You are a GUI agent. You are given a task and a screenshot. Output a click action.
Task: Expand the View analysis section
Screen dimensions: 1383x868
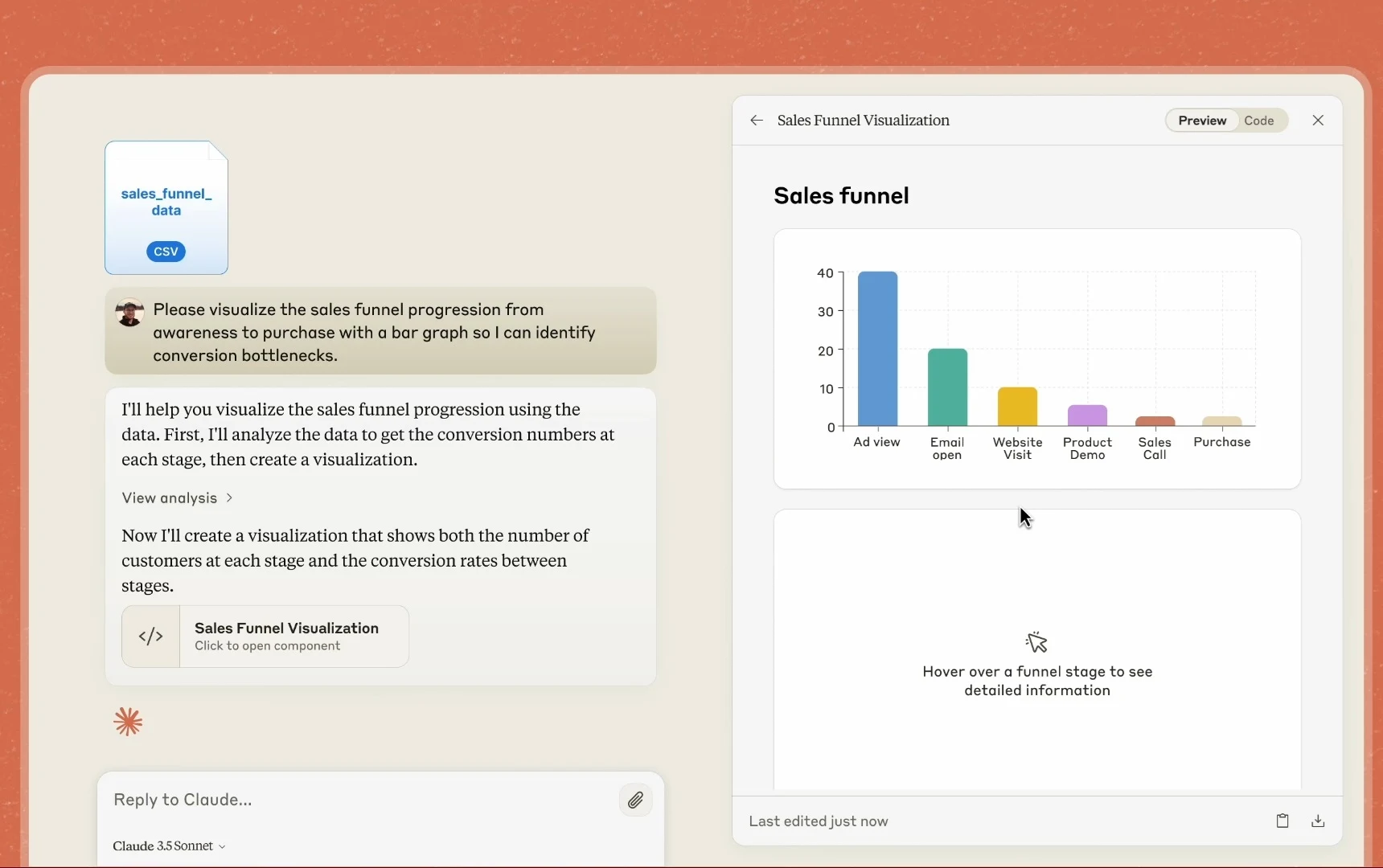177,498
